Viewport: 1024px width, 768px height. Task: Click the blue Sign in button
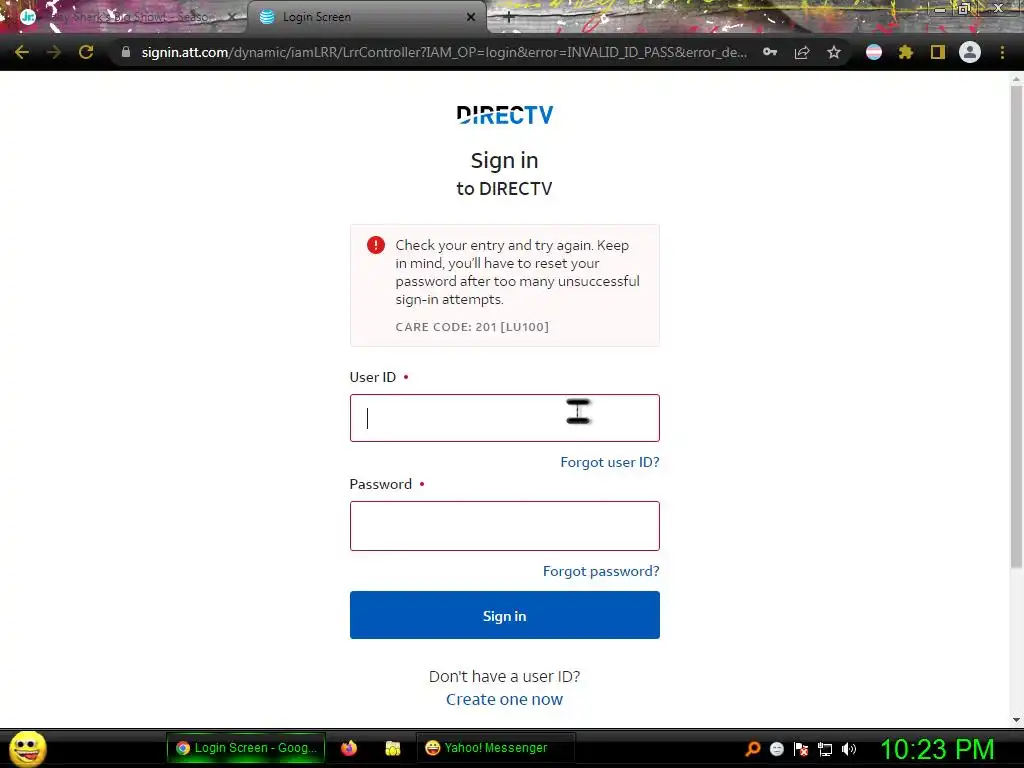505,615
